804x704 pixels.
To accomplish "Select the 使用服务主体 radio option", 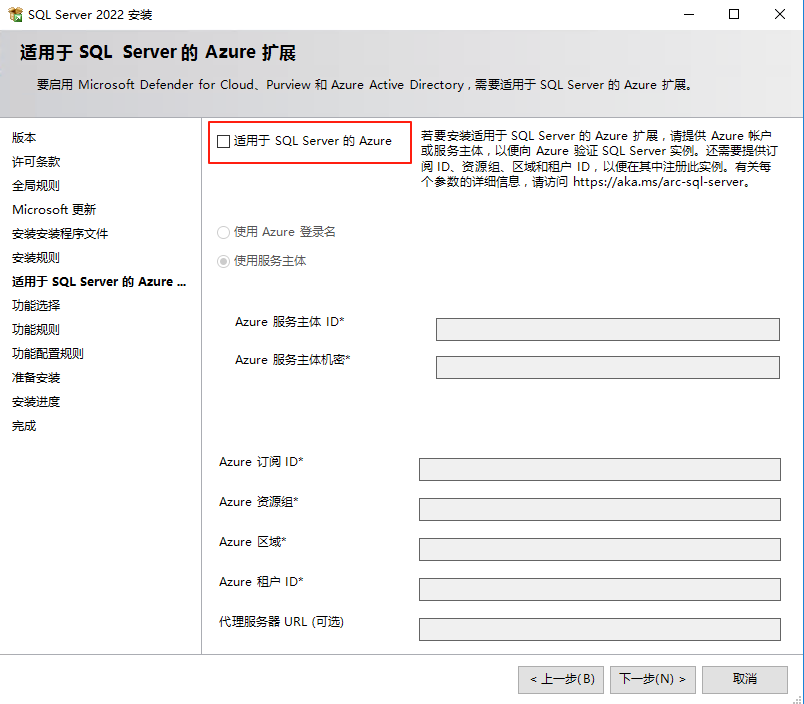I will pos(223,261).
